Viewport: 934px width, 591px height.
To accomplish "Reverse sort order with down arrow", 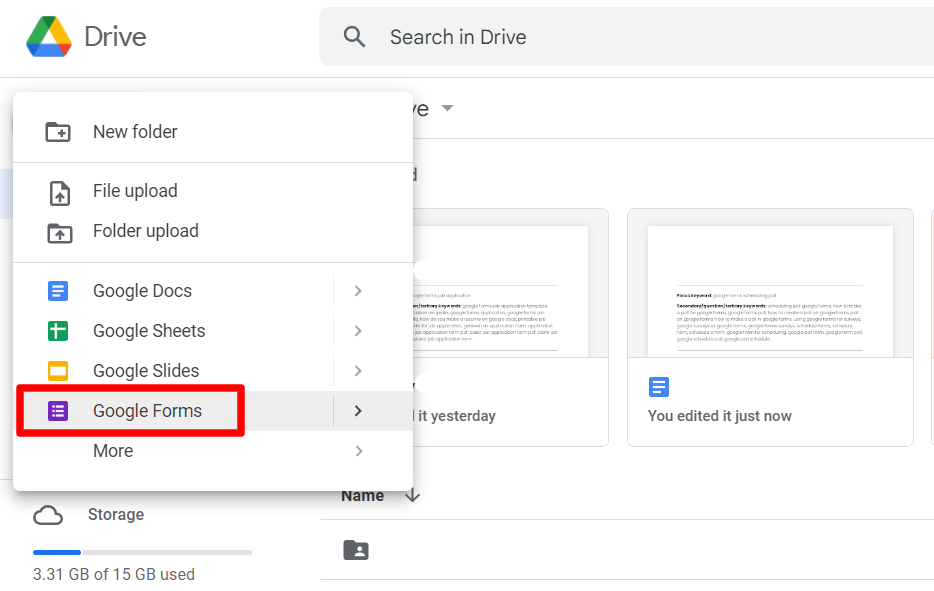I will pyautogui.click(x=412, y=495).
